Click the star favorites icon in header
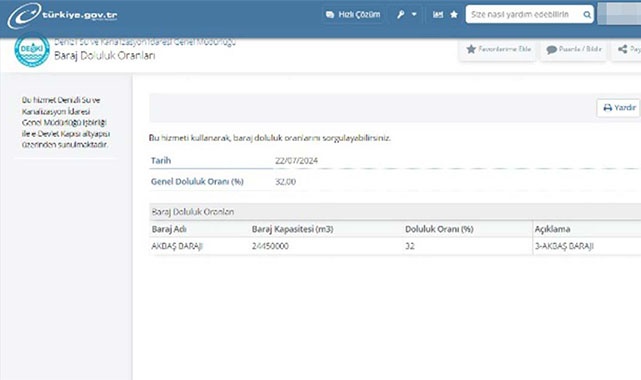Image resolution: width=641 pixels, height=380 pixels. (454, 15)
